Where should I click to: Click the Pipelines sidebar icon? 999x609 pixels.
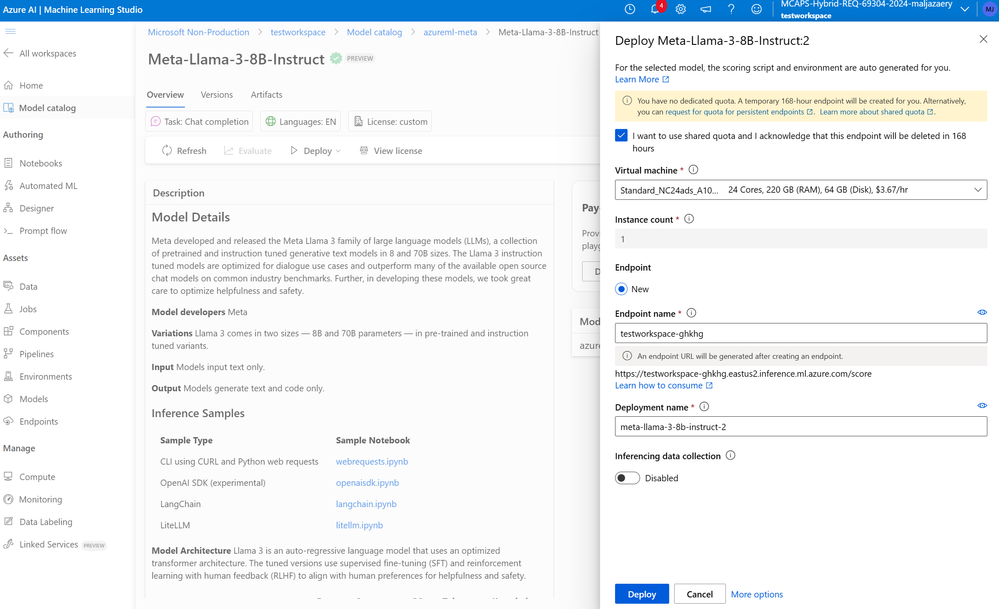(8, 354)
